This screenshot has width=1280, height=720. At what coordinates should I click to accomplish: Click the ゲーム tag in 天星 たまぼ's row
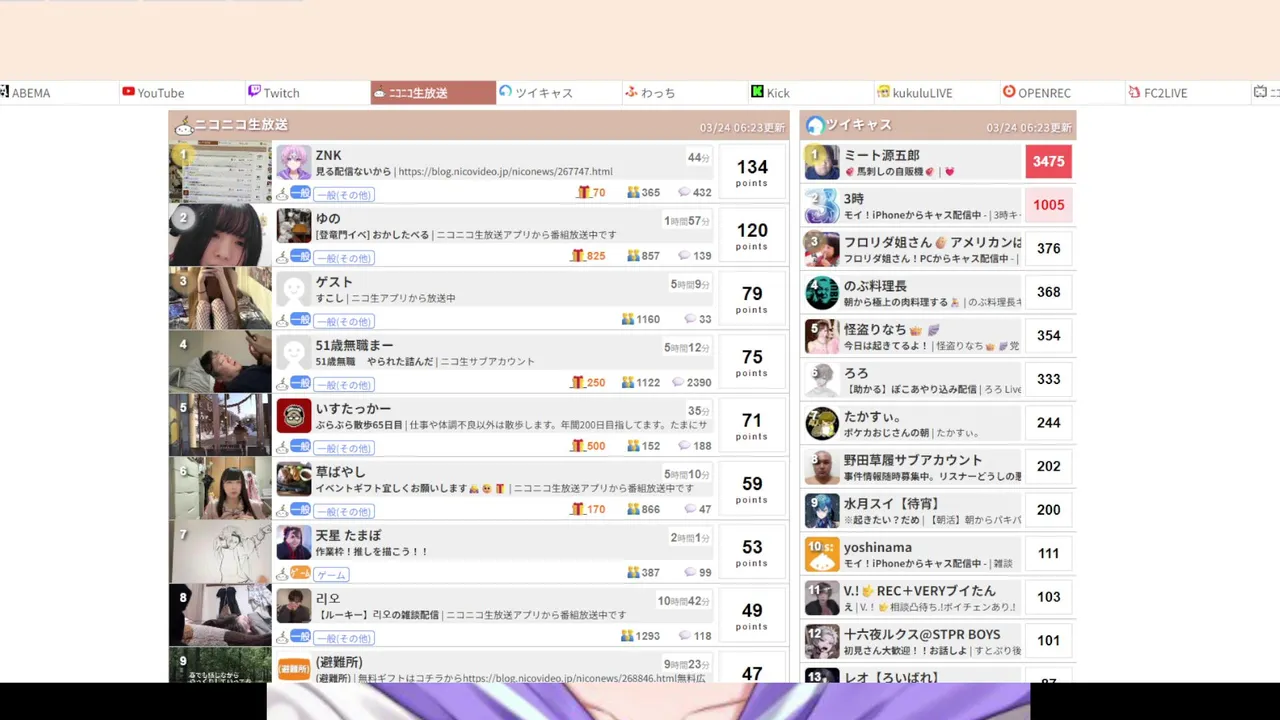[331, 574]
